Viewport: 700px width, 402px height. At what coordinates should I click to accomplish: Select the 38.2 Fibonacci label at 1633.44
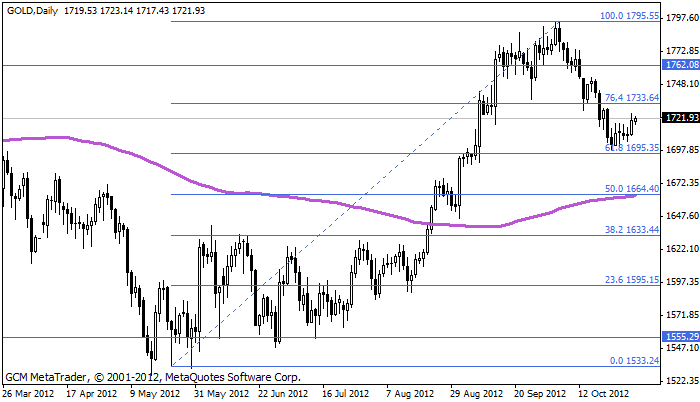[x=632, y=229]
